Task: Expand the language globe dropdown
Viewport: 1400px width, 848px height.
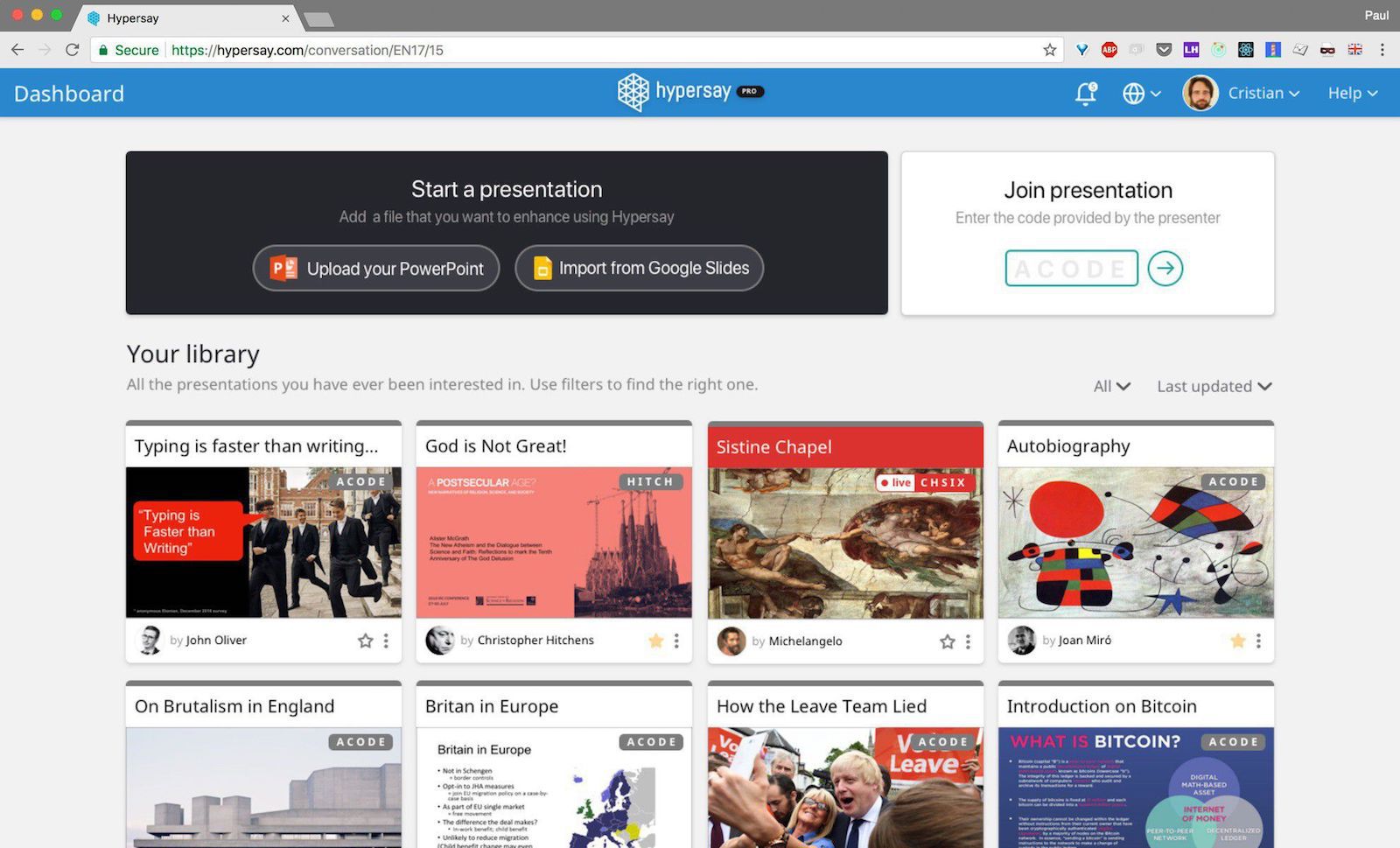Action: (1141, 93)
